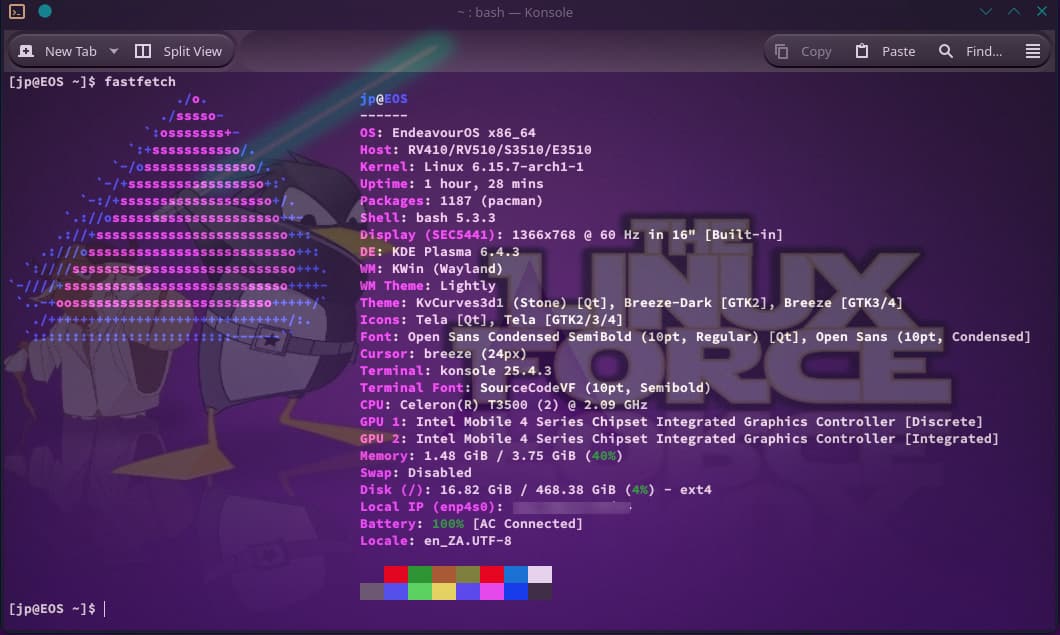Viewport: 1060px width, 635px height.
Task: Click the DE value 'KDE Plasma 6.4.3'
Action: pos(456,252)
